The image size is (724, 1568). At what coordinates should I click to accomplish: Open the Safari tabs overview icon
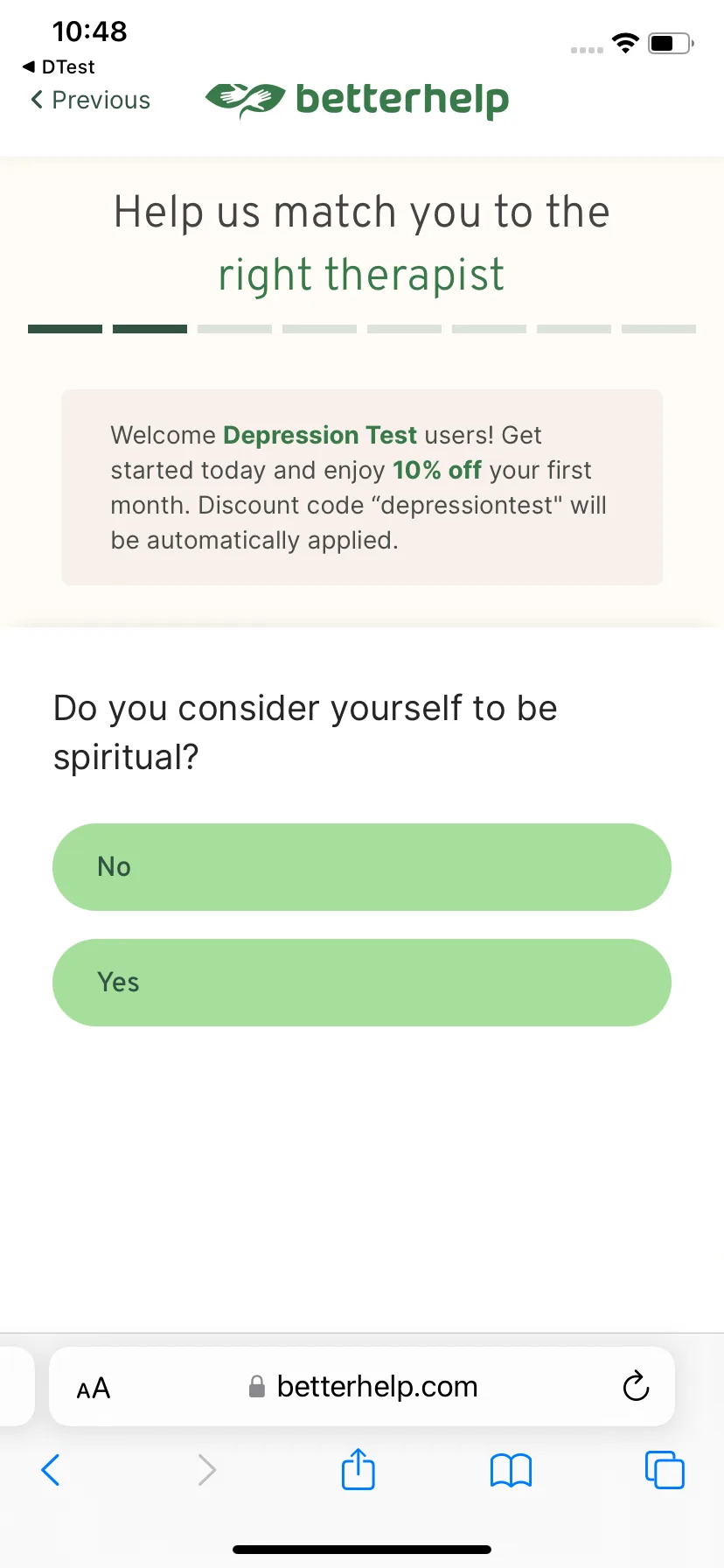(665, 1469)
